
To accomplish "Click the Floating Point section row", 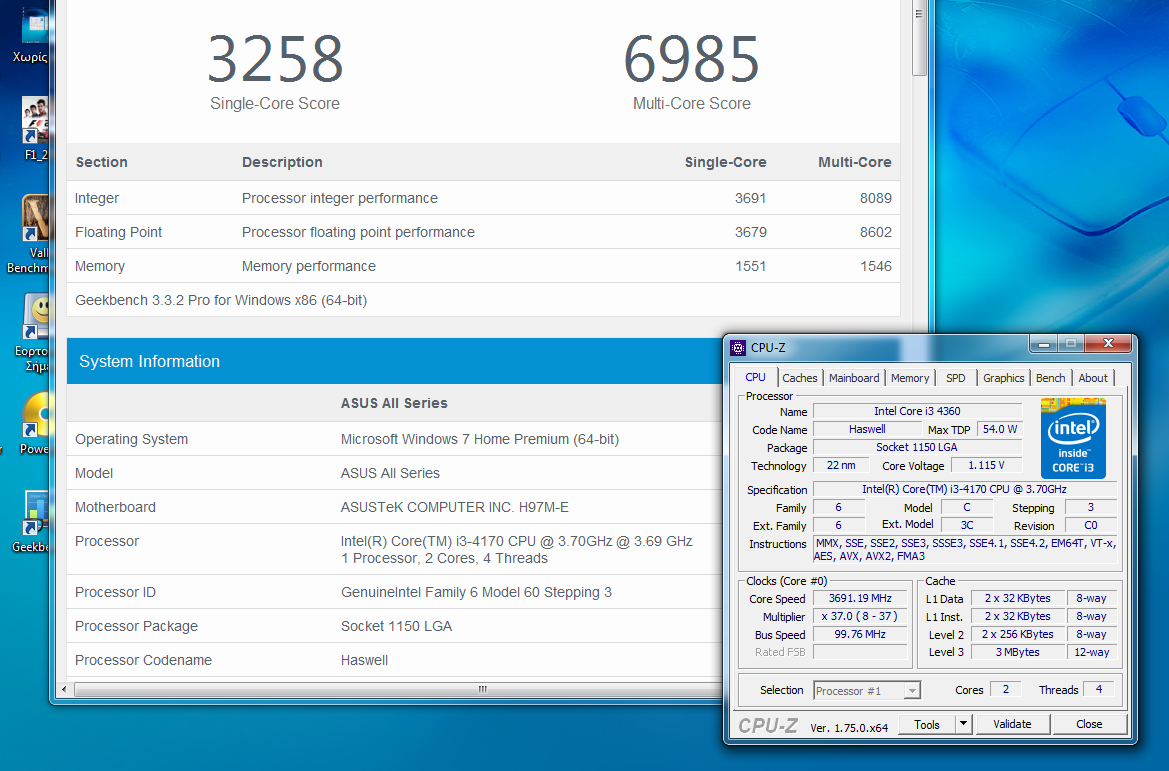I will coord(483,232).
